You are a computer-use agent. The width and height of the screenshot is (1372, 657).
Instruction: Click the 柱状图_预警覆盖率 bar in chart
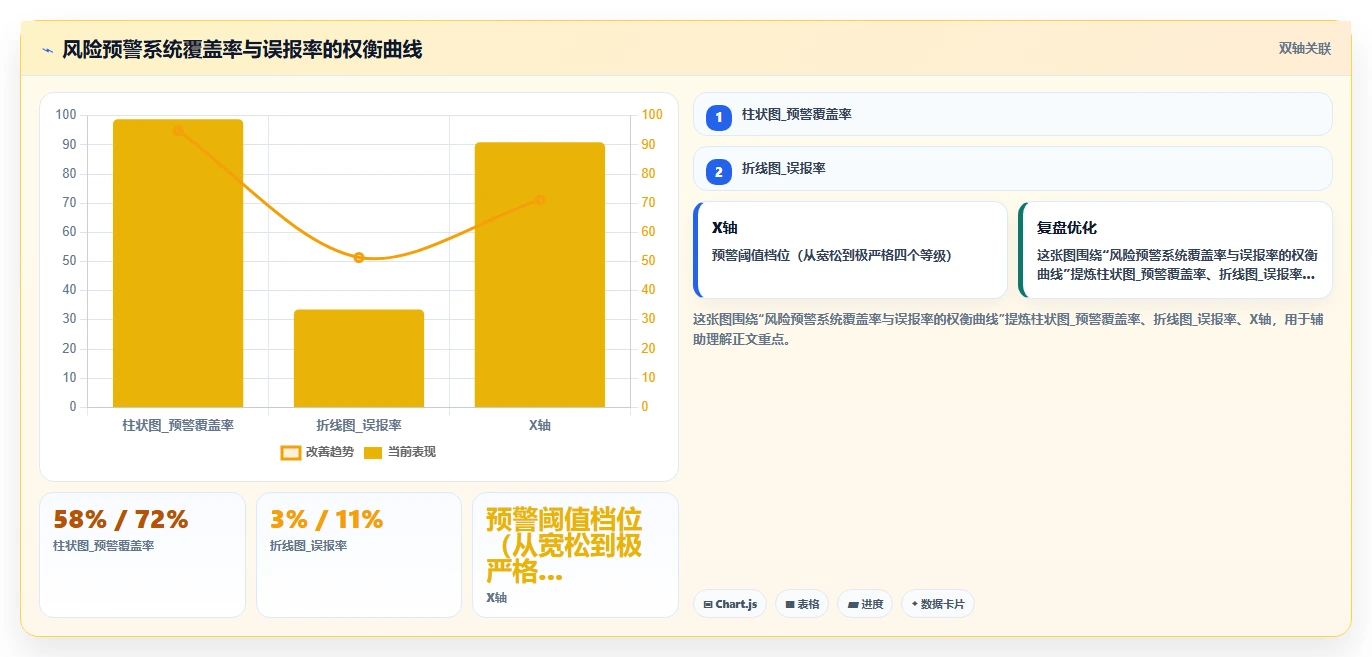178,263
